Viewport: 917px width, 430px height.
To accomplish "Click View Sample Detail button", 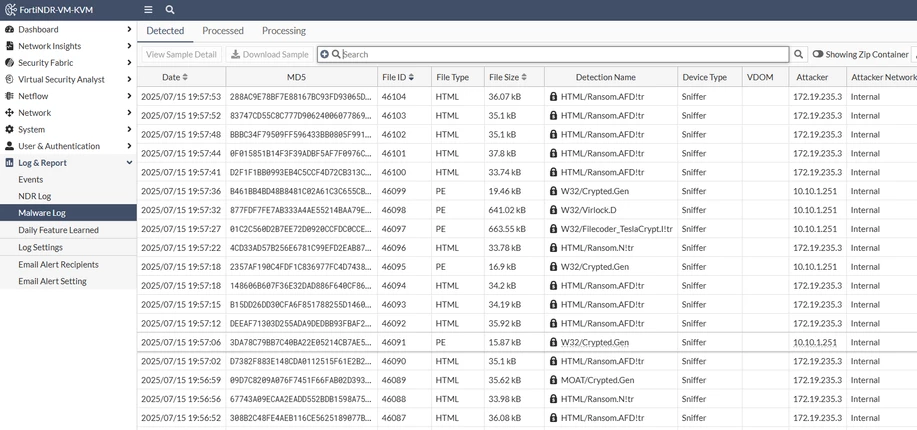I will pyautogui.click(x=181, y=54).
